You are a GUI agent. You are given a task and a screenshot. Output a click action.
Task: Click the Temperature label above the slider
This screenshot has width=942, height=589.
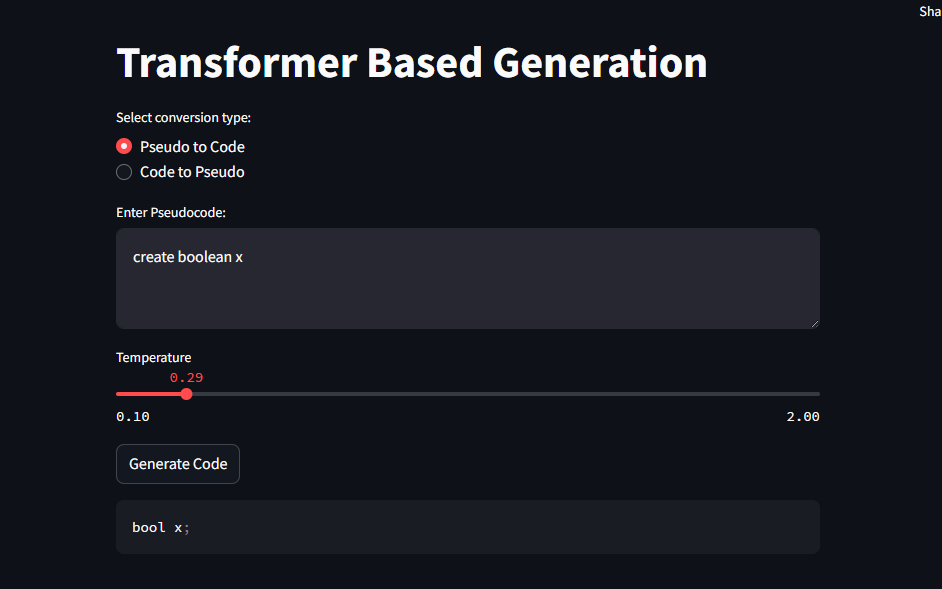(153, 357)
